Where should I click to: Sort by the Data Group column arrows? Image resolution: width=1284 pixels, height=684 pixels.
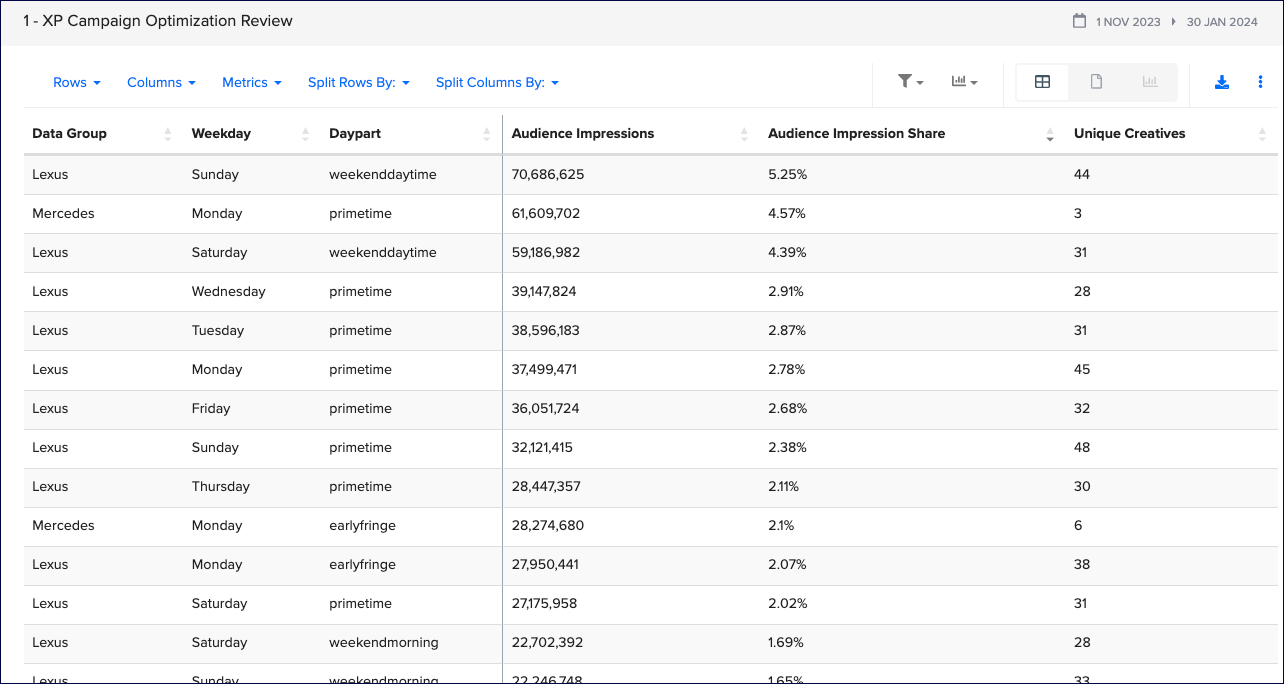[x=168, y=134]
